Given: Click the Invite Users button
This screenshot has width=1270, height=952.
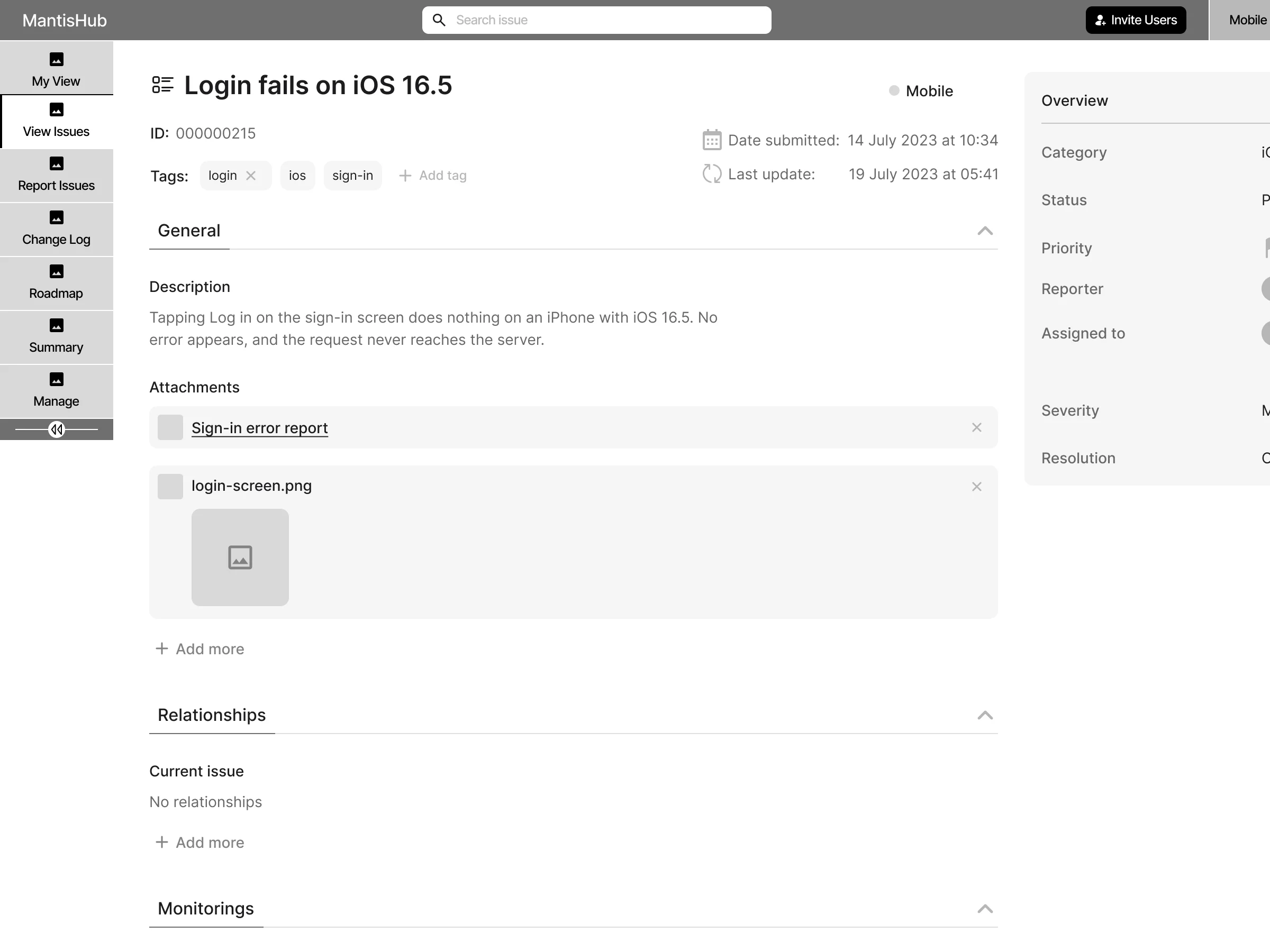Looking at the screenshot, I should pos(1135,20).
